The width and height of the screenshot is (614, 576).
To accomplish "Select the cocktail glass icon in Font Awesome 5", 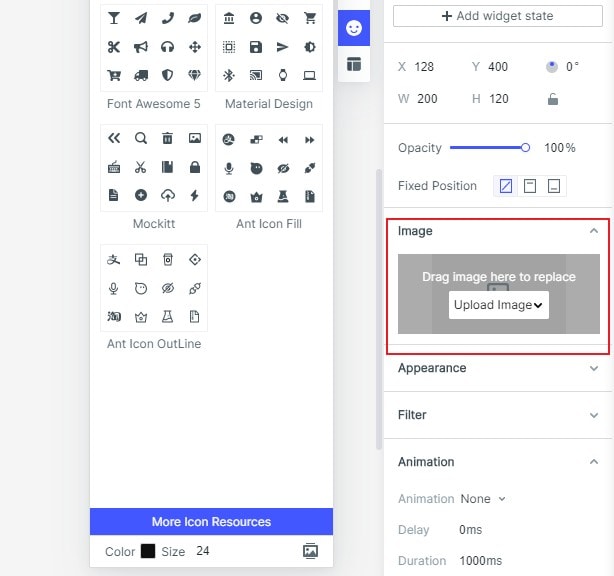I will tap(114, 18).
